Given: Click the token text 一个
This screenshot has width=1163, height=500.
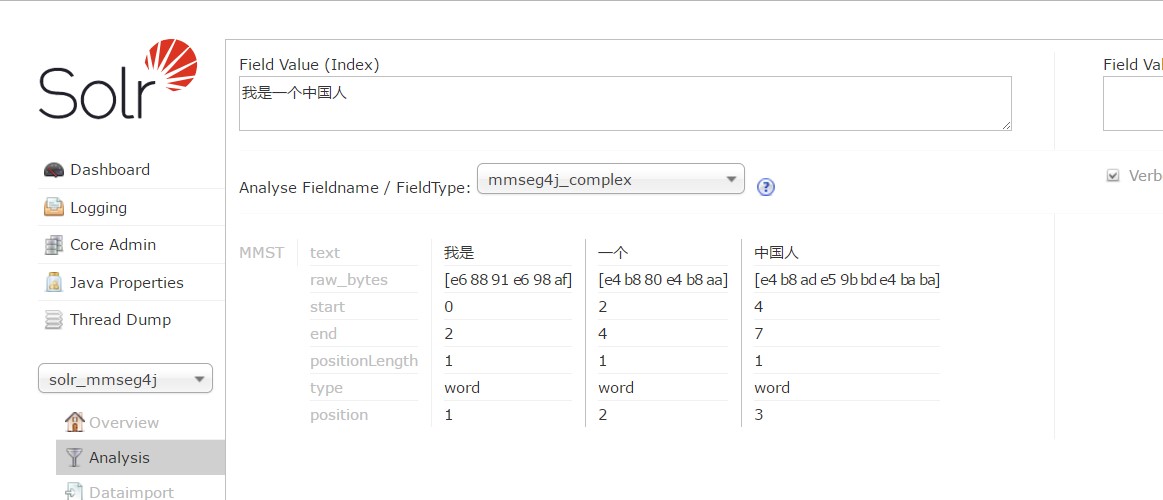Looking at the screenshot, I should [613, 253].
